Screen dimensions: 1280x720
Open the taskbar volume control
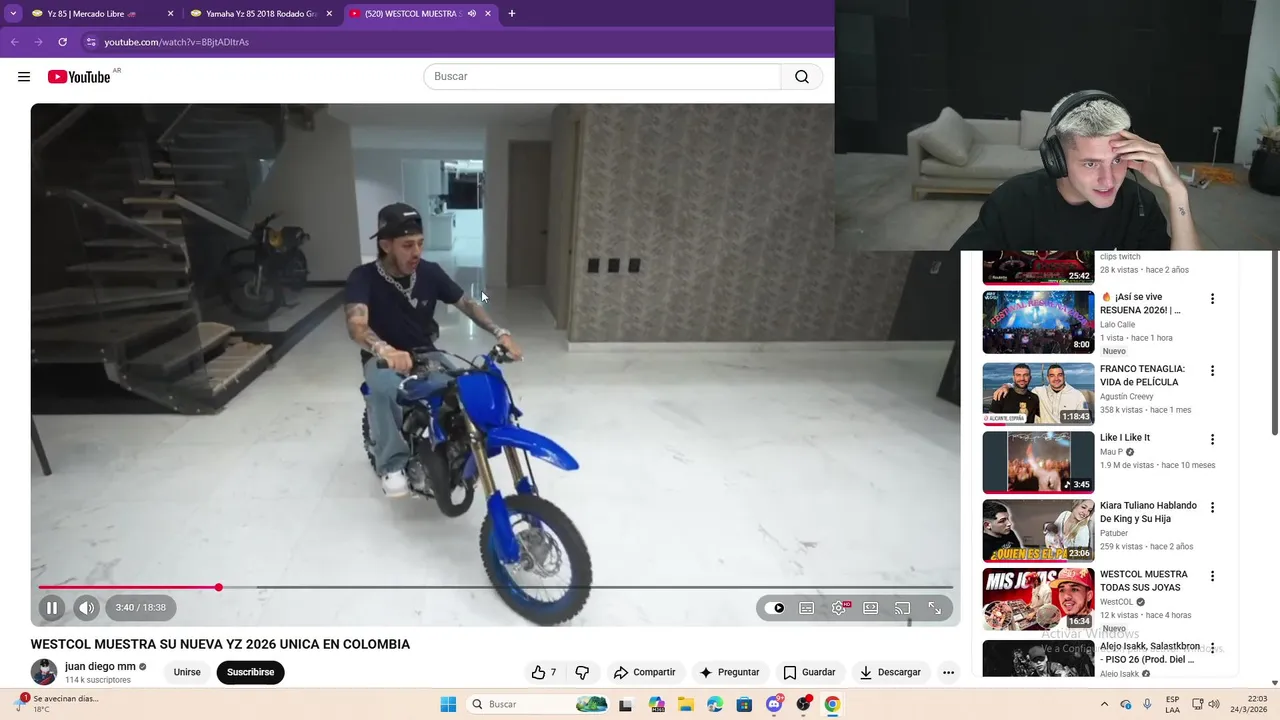[1216, 704]
